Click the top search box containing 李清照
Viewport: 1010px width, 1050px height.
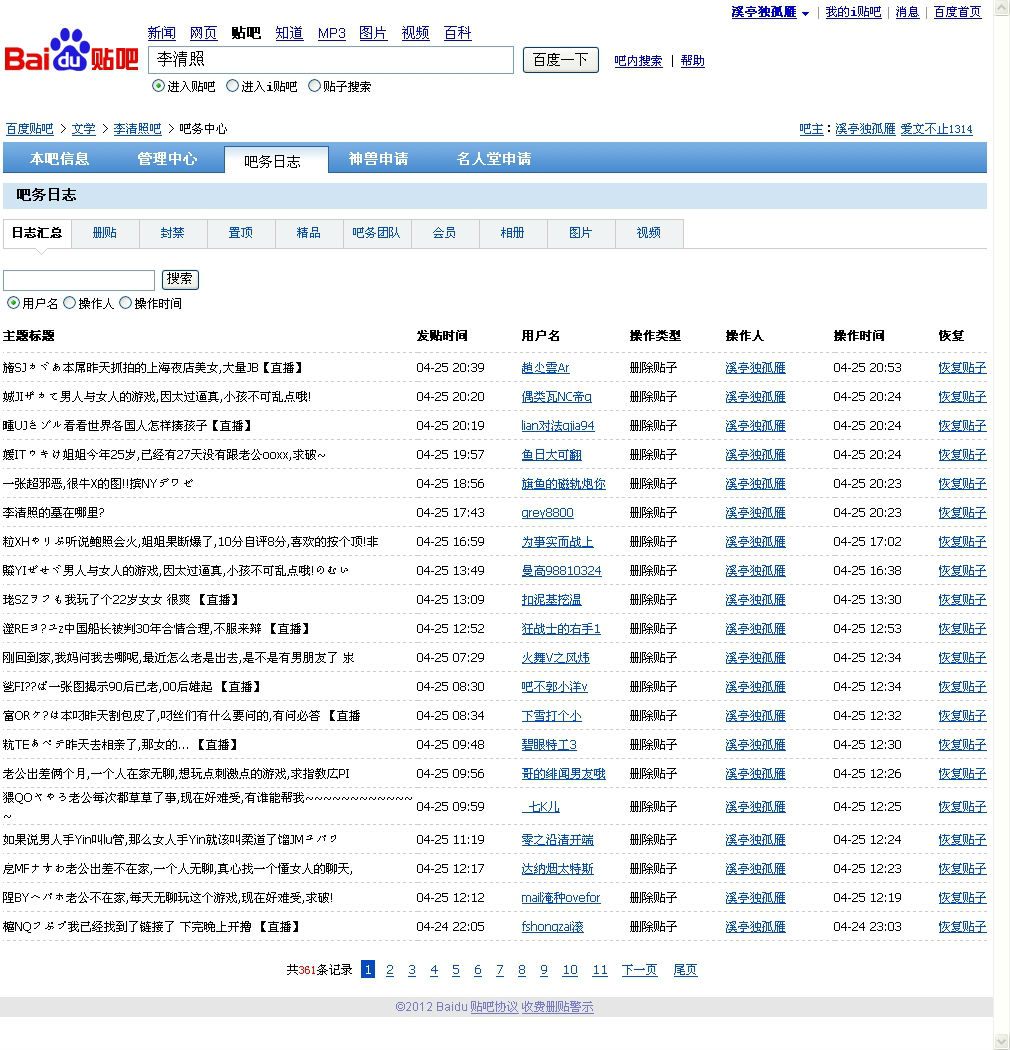pos(331,60)
